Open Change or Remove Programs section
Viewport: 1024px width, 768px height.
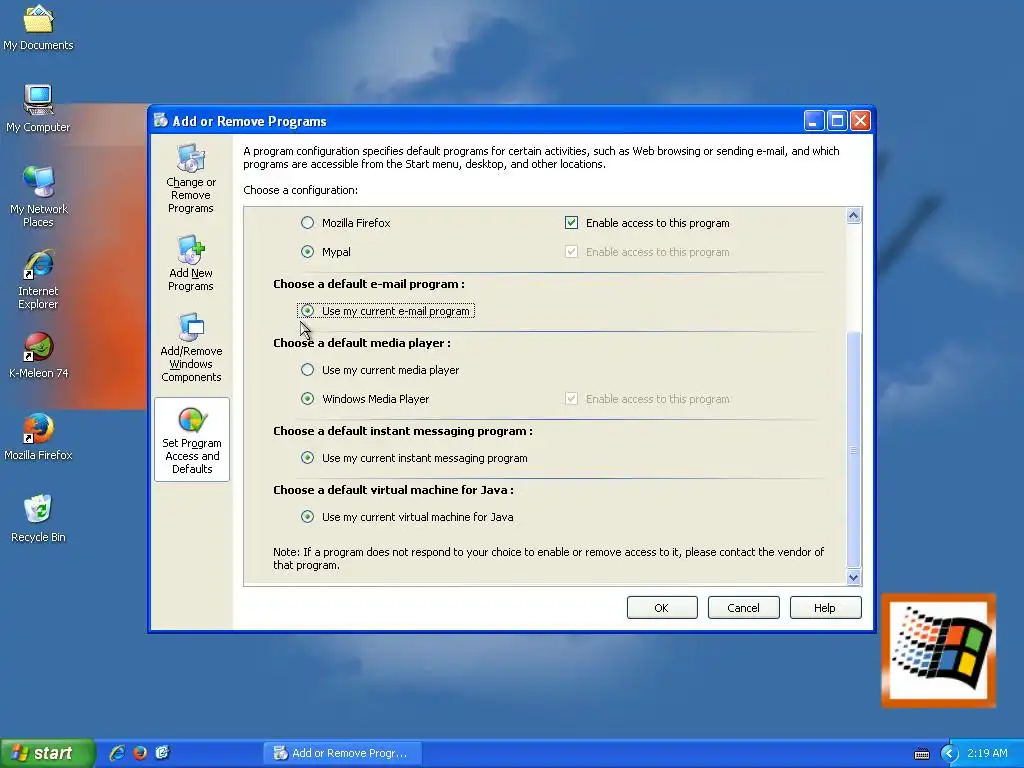tap(191, 178)
